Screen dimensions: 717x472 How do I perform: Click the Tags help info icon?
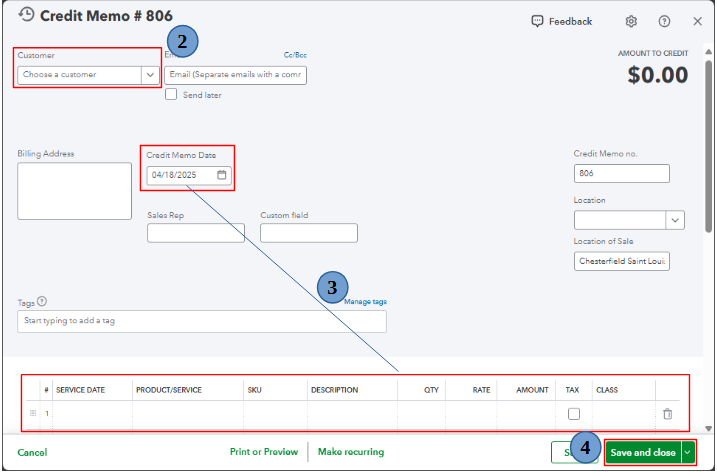coord(42,301)
